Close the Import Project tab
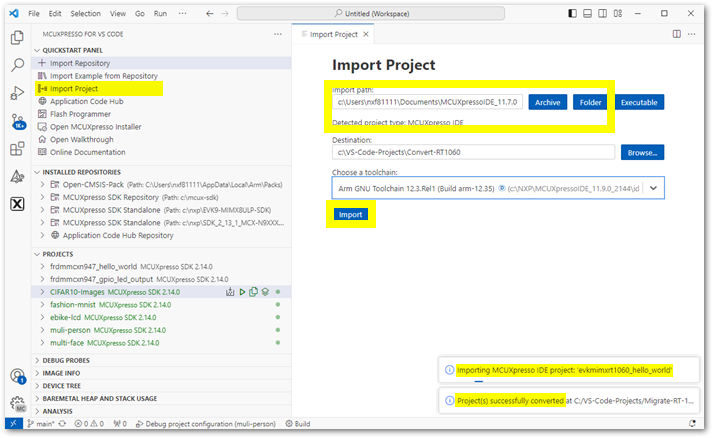The height and width of the screenshot is (438, 713). click(x=366, y=35)
